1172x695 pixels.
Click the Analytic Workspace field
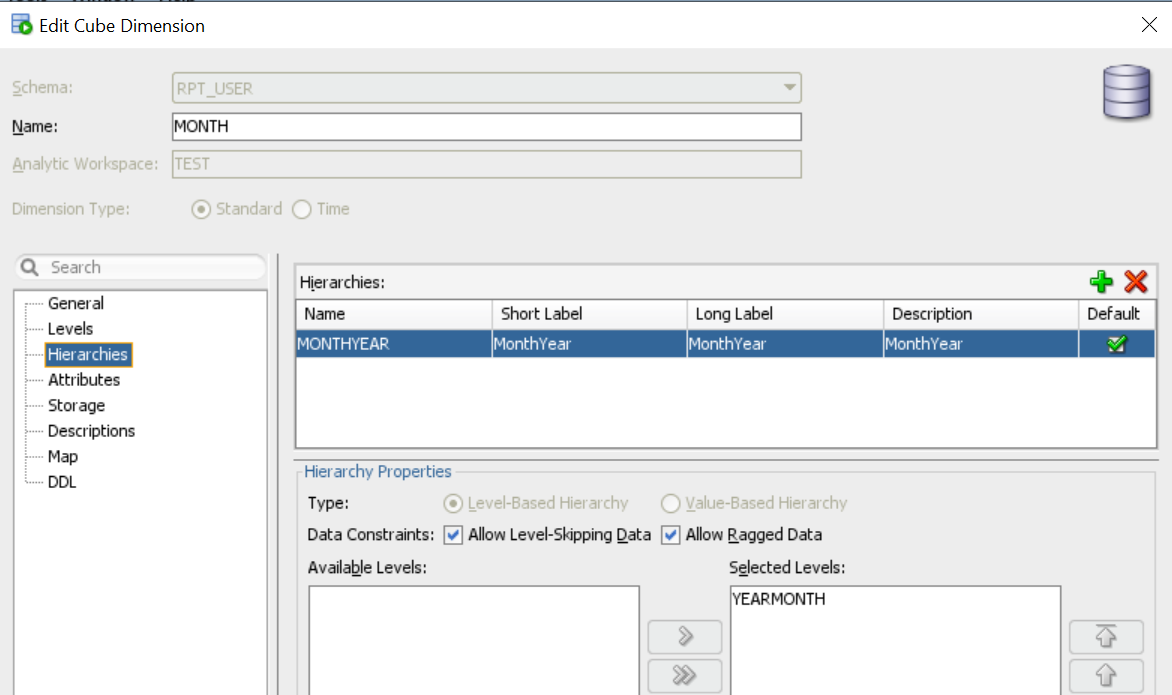tap(487, 164)
